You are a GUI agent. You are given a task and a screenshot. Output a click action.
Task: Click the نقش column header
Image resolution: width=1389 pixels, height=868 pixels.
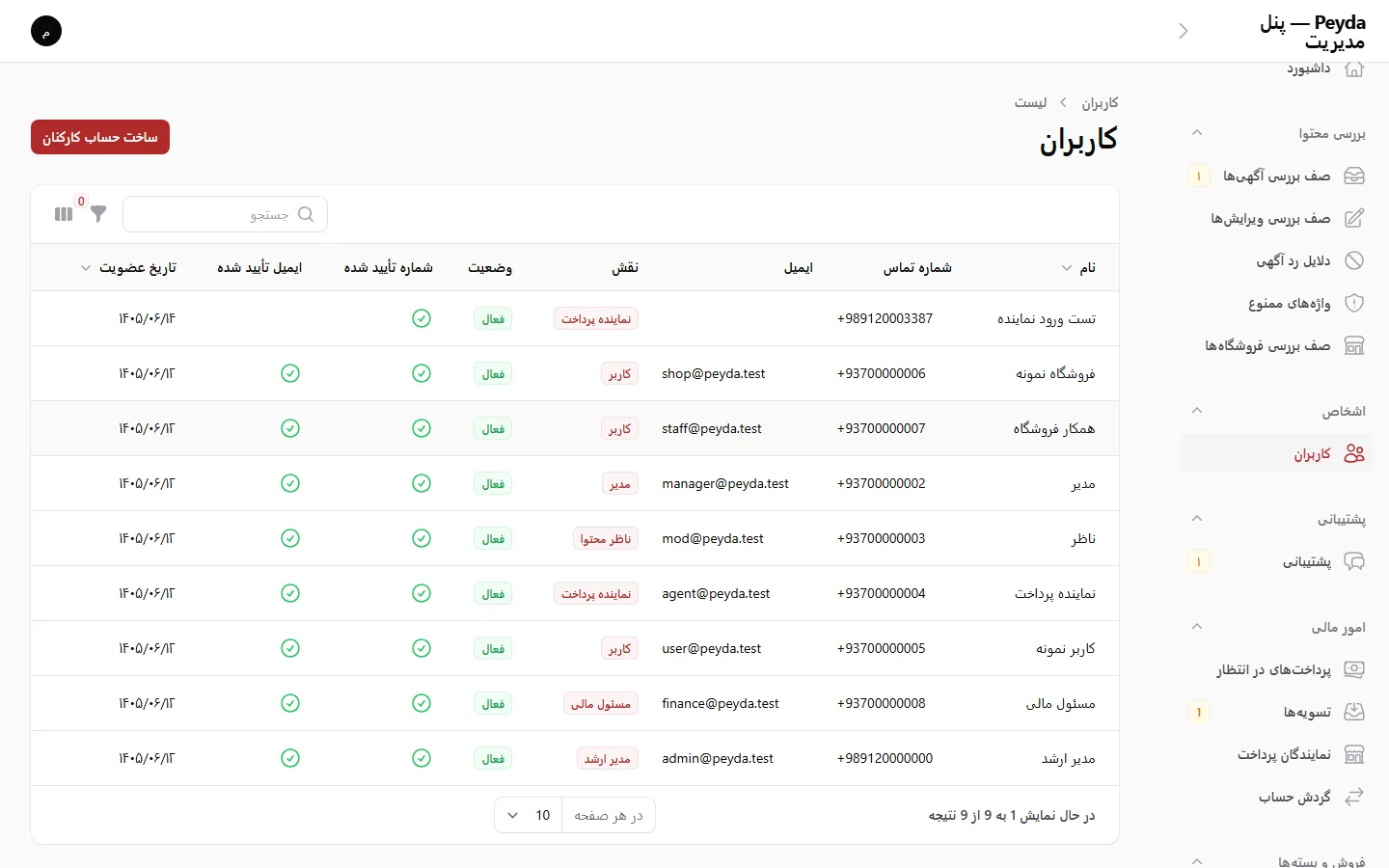(625, 267)
